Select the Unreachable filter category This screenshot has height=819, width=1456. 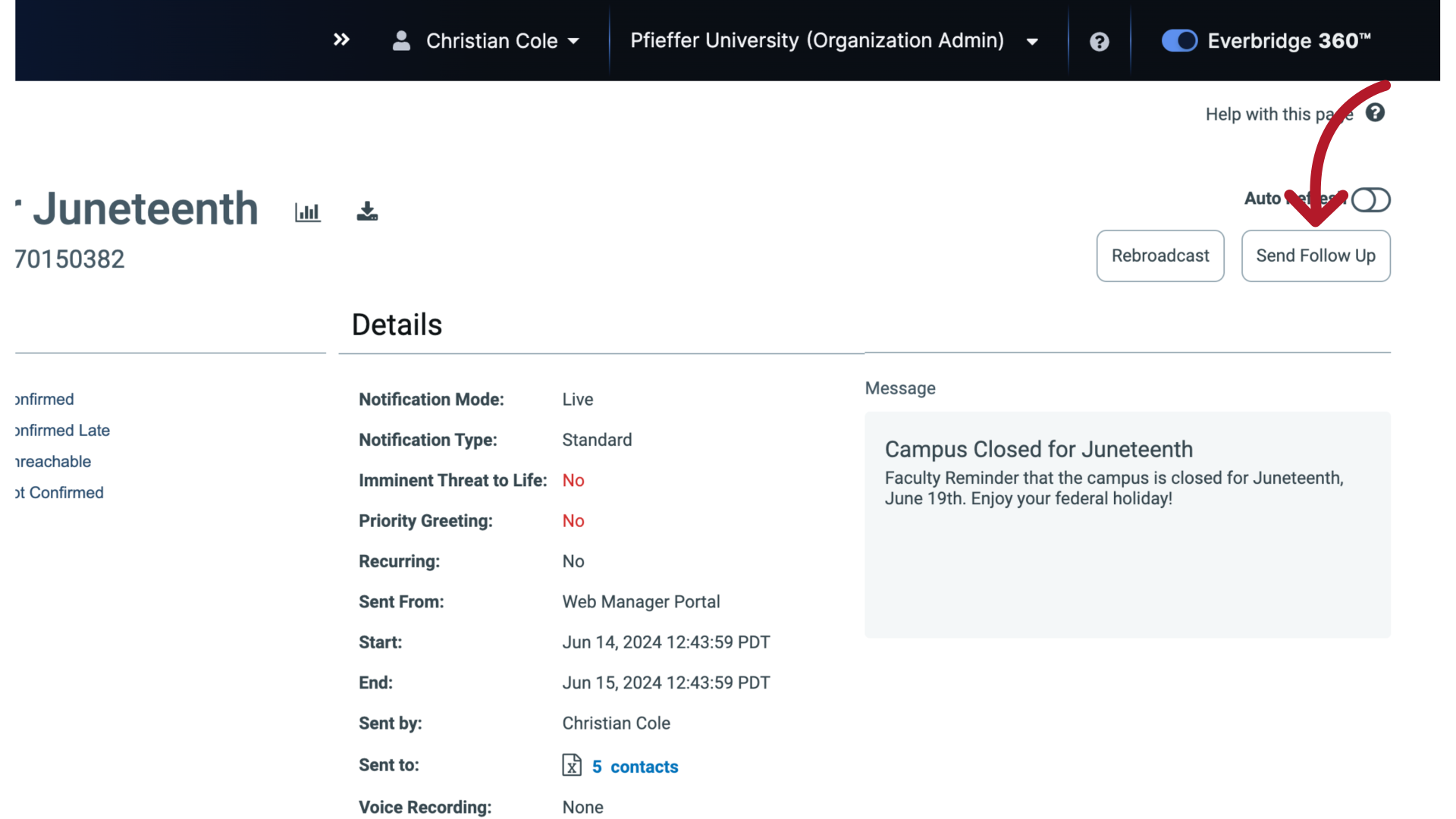tap(51, 461)
